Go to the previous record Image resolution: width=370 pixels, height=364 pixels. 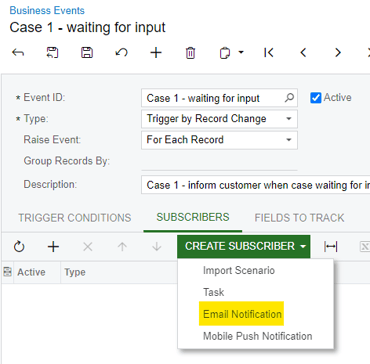[x=303, y=53]
